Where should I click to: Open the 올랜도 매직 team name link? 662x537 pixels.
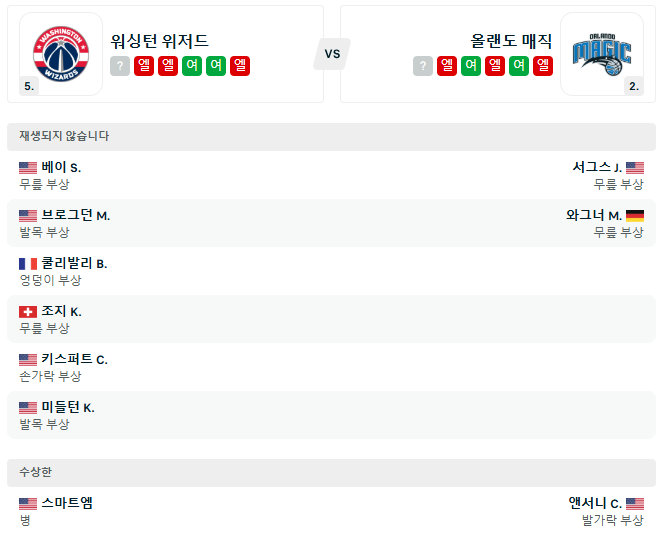tap(511, 41)
